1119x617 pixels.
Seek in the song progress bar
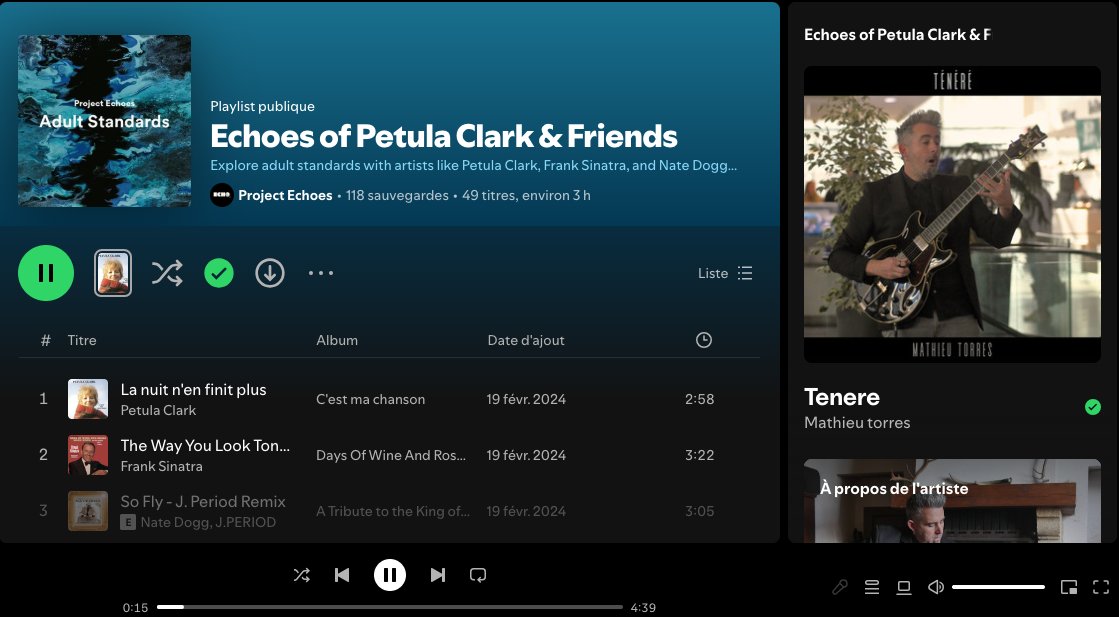pos(390,607)
